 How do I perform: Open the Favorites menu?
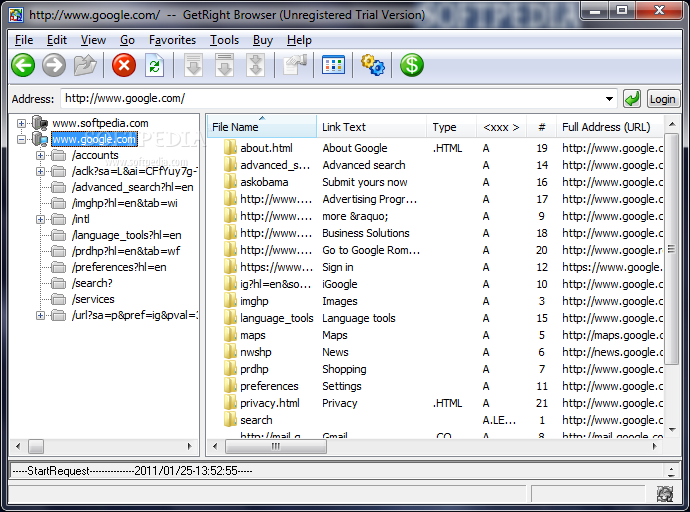(x=172, y=40)
